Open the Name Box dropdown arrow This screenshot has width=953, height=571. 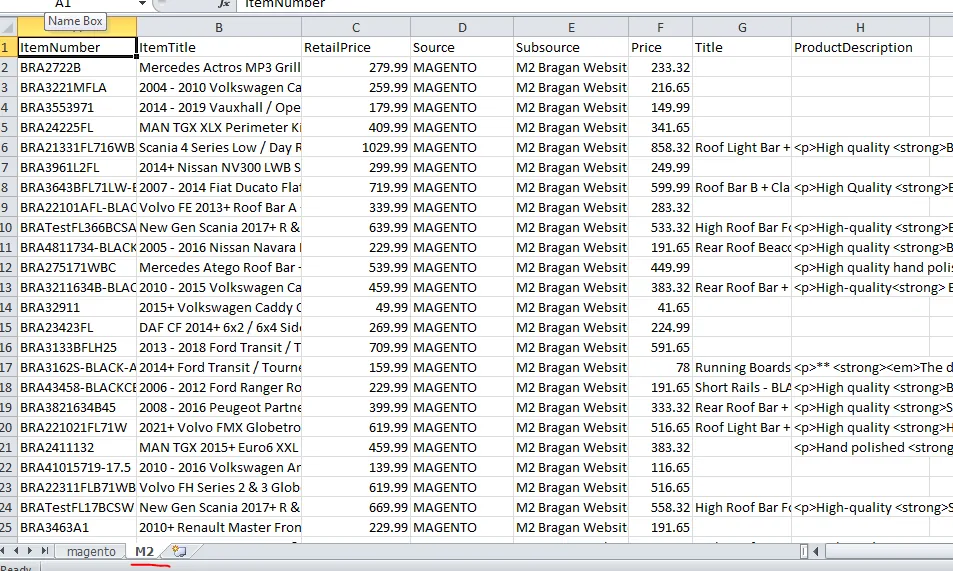pyautogui.click(x=142, y=4)
